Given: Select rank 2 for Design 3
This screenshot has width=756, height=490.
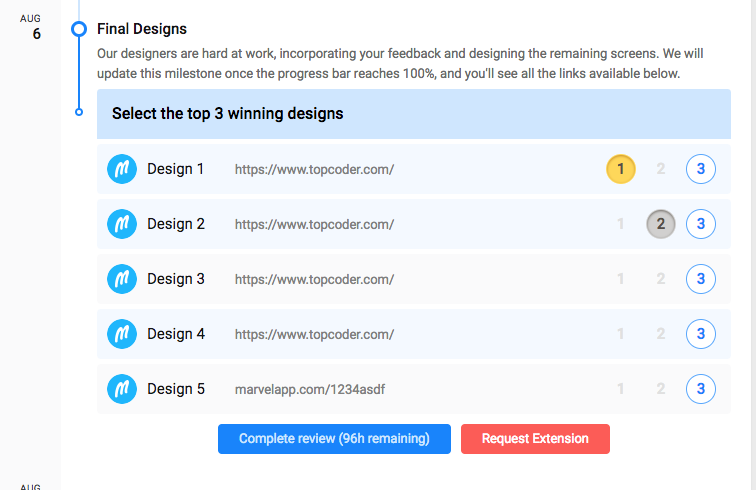Looking at the screenshot, I should click(x=661, y=279).
